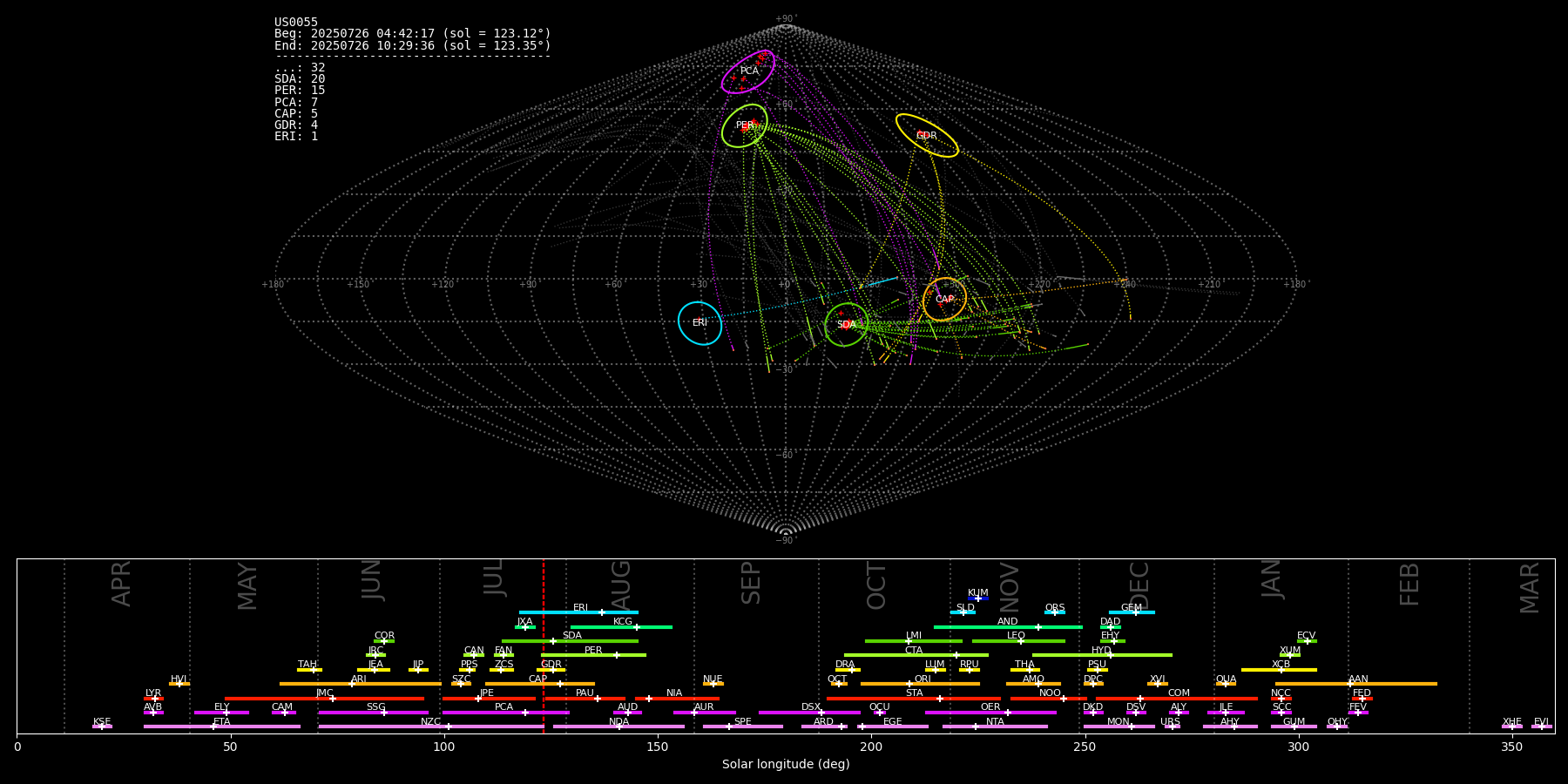This screenshot has width=1568, height=784.
Task: Click the JUL month label
Action: (494, 578)
